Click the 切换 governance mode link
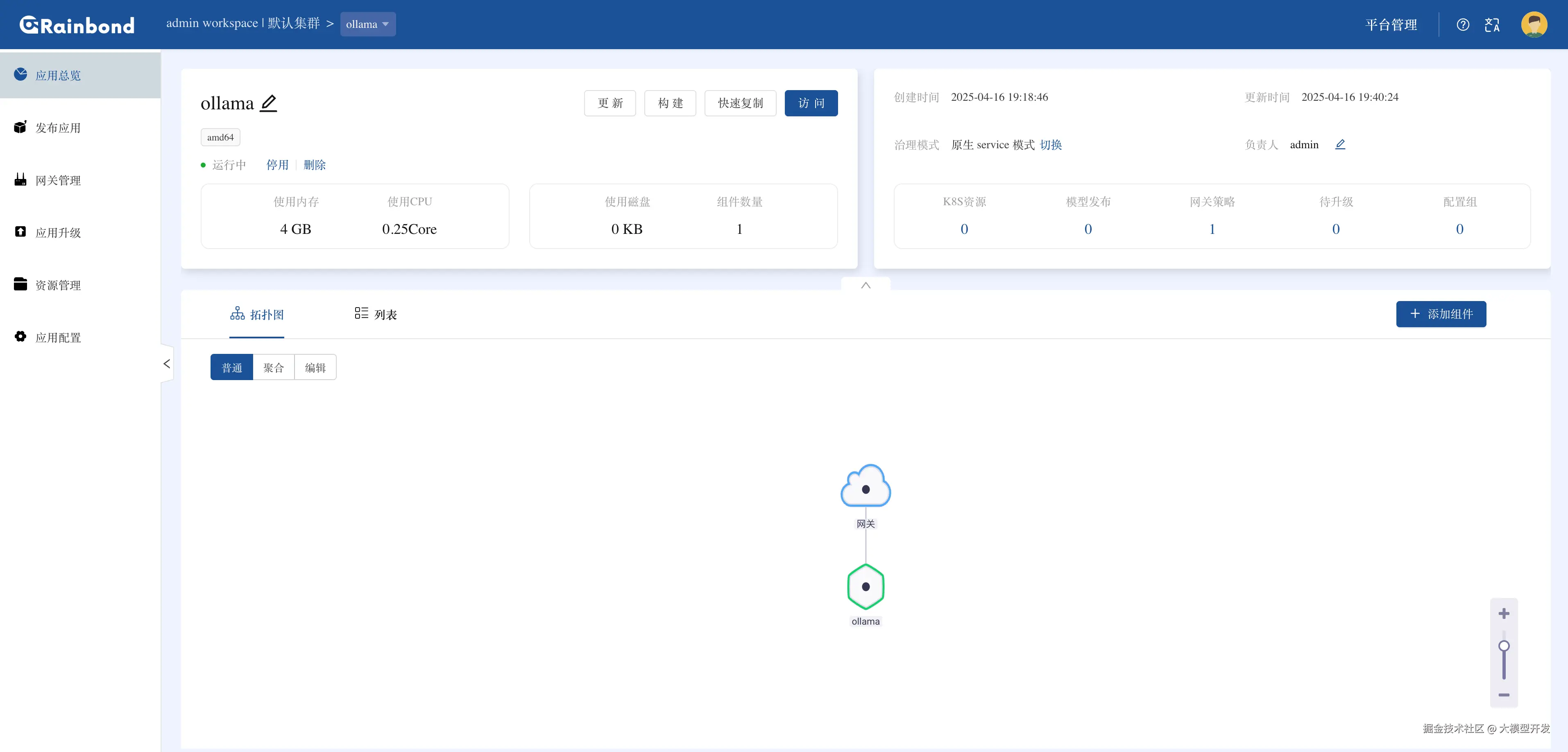1568x752 pixels. [x=1051, y=145]
